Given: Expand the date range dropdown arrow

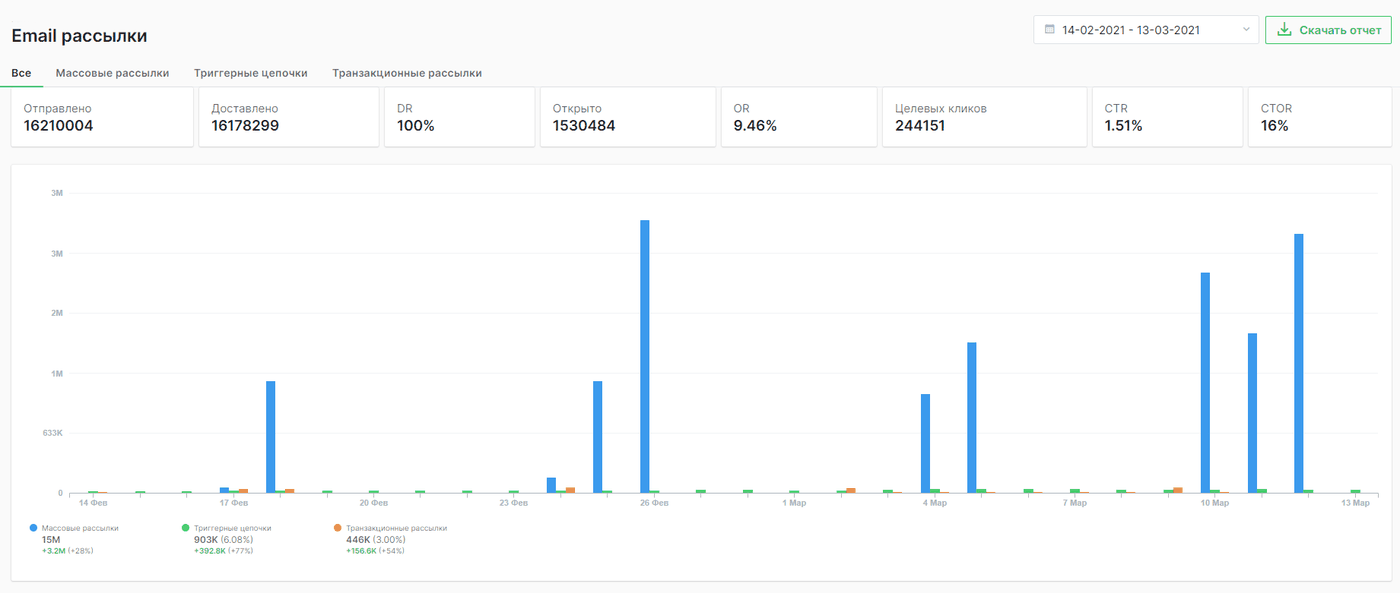Looking at the screenshot, I should [1246, 30].
